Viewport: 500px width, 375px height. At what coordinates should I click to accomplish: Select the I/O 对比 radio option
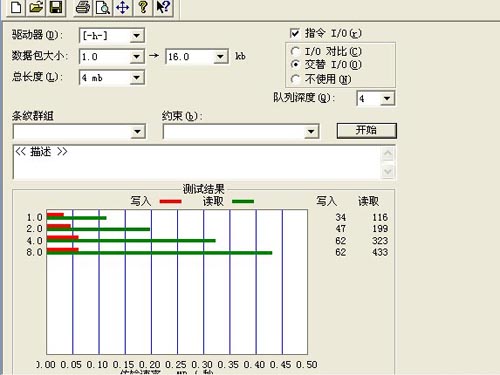294,51
